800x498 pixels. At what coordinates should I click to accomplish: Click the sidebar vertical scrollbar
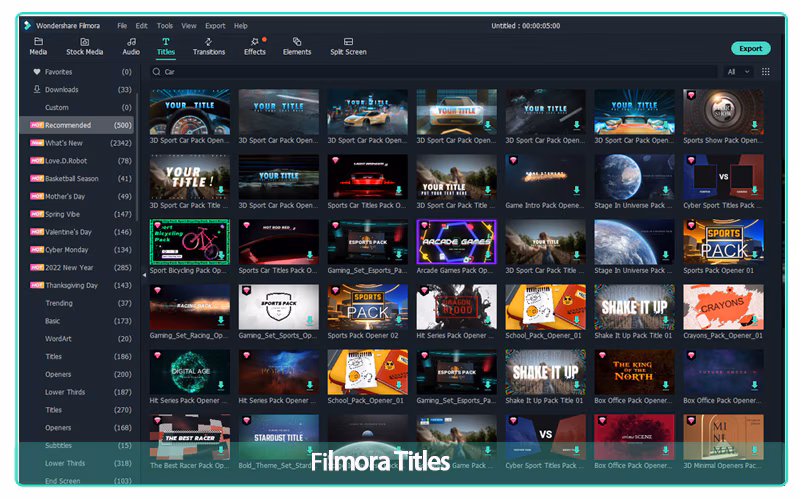[137, 158]
